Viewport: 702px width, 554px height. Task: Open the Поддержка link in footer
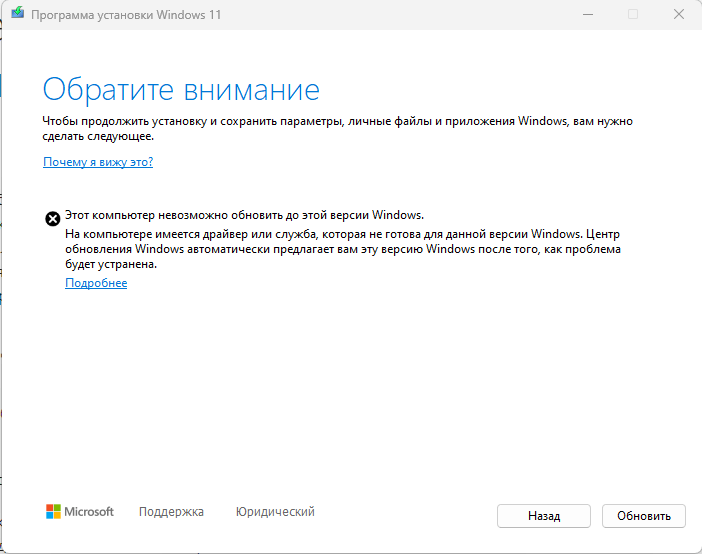[171, 511]
